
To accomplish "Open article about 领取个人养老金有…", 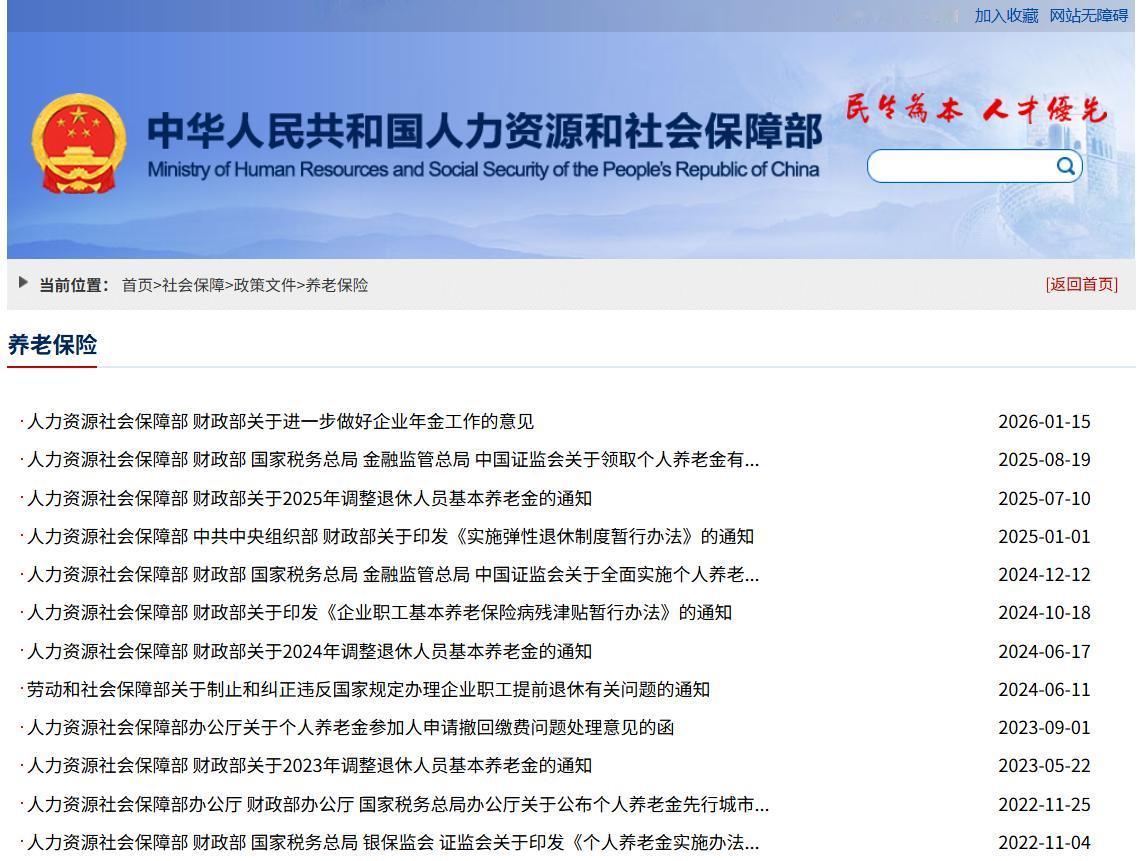I will pyautogui.click(x=393, y=460).
